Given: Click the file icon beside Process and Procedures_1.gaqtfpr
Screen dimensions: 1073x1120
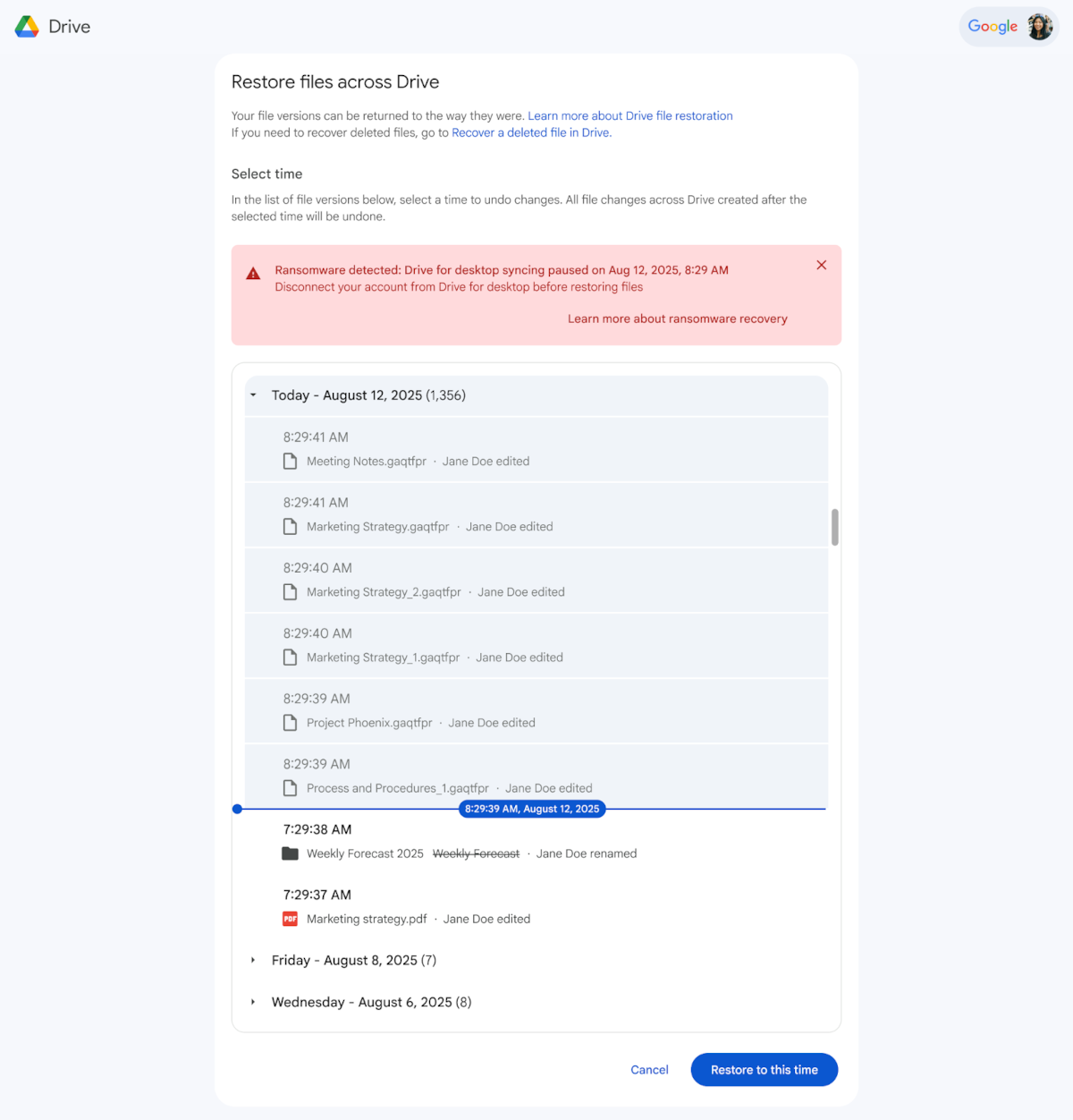Looking at the screenshot, I should (x=290, y=787).
